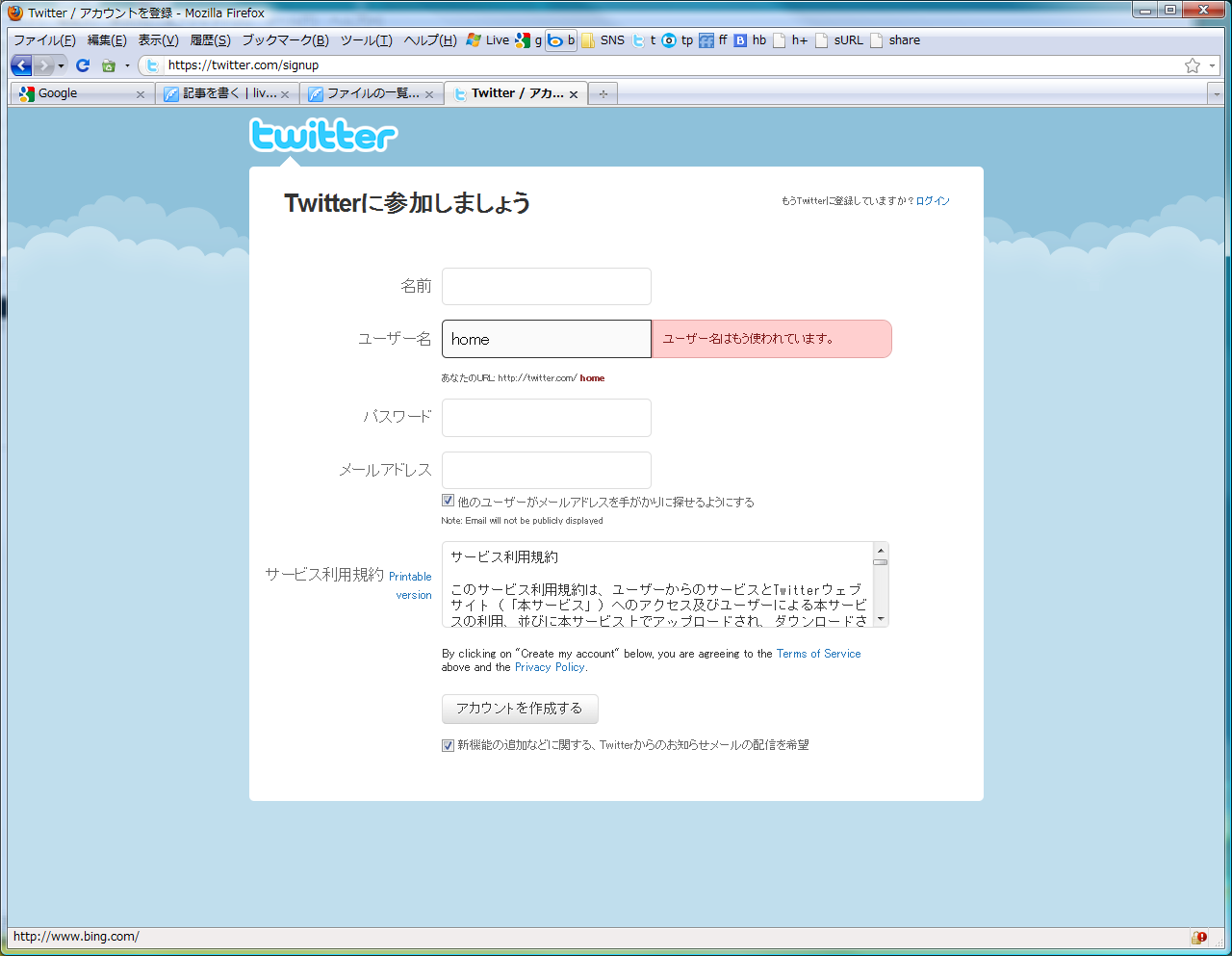Click inside the サービス利用規約 text box

tap(657, 584)
